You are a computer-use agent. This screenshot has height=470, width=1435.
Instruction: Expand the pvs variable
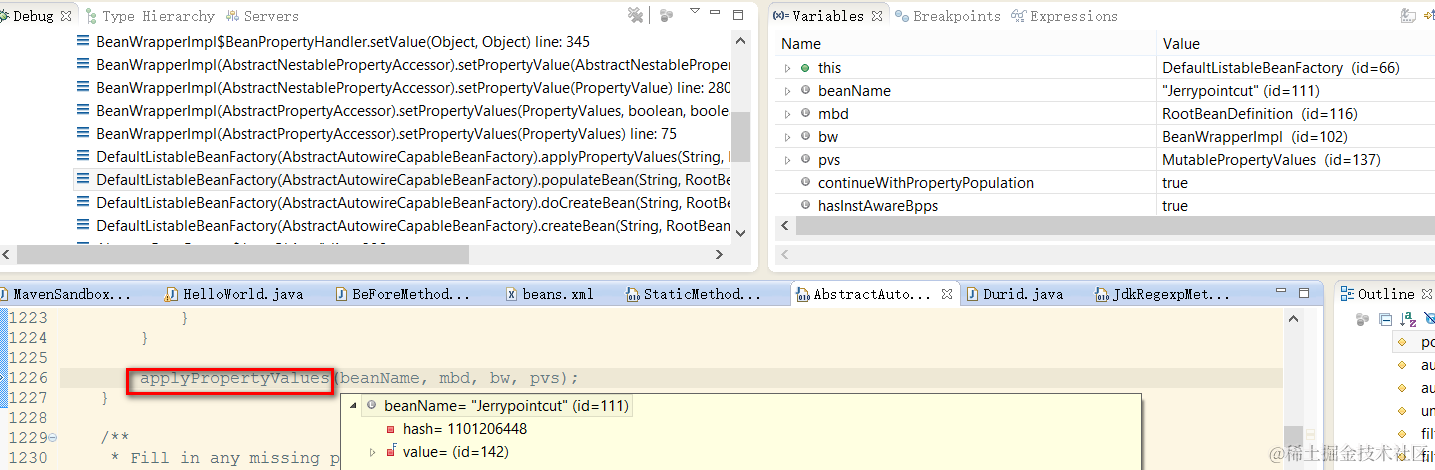click(788, 160)
